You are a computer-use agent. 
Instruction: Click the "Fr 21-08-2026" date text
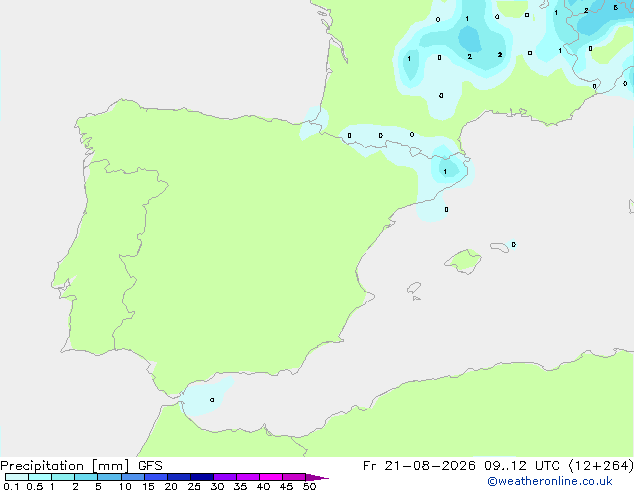419,466
